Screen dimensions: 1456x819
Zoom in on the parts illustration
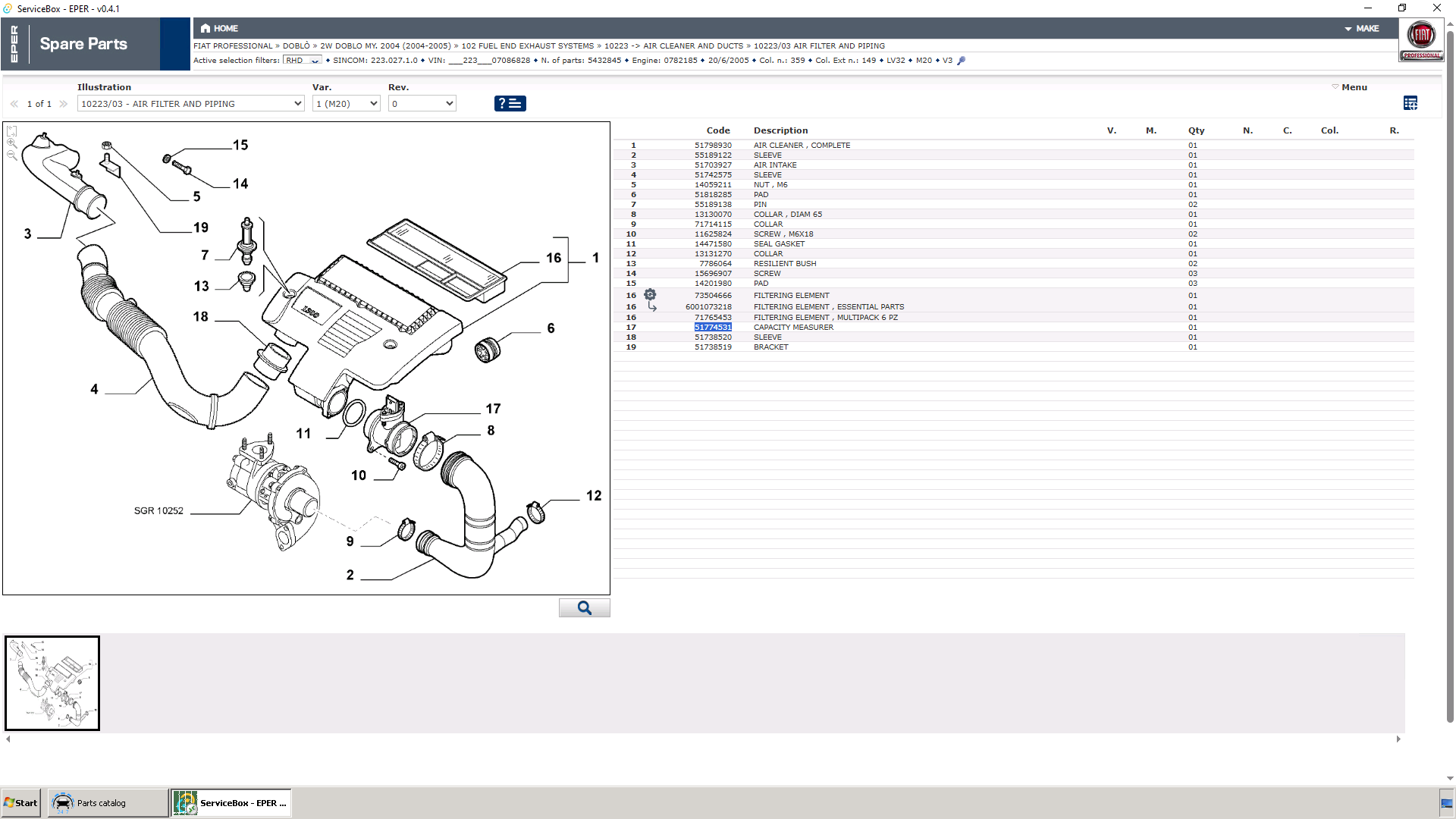12,143
